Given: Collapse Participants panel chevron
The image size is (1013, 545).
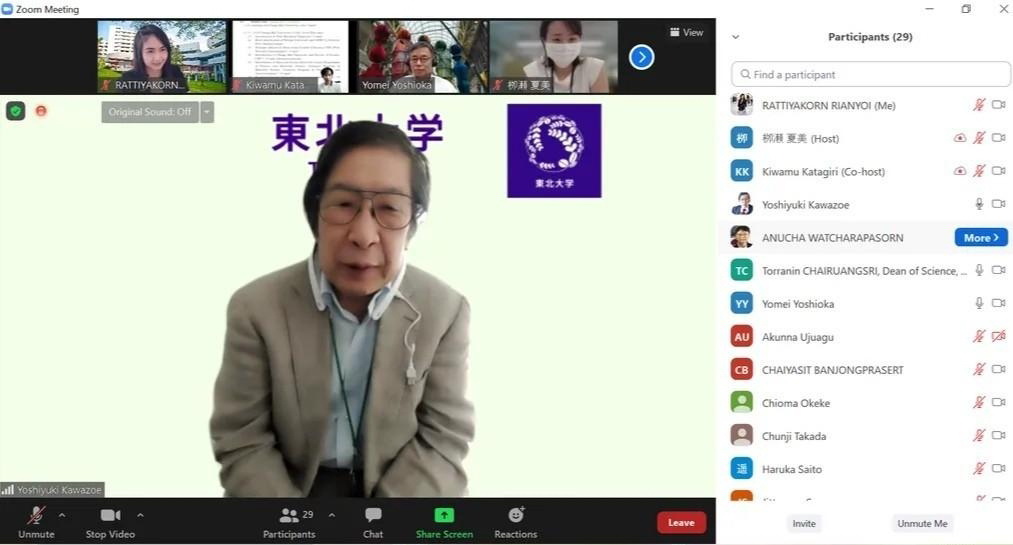Looking at the screenshot, I should pyautogui.click(x=736, y=37).
